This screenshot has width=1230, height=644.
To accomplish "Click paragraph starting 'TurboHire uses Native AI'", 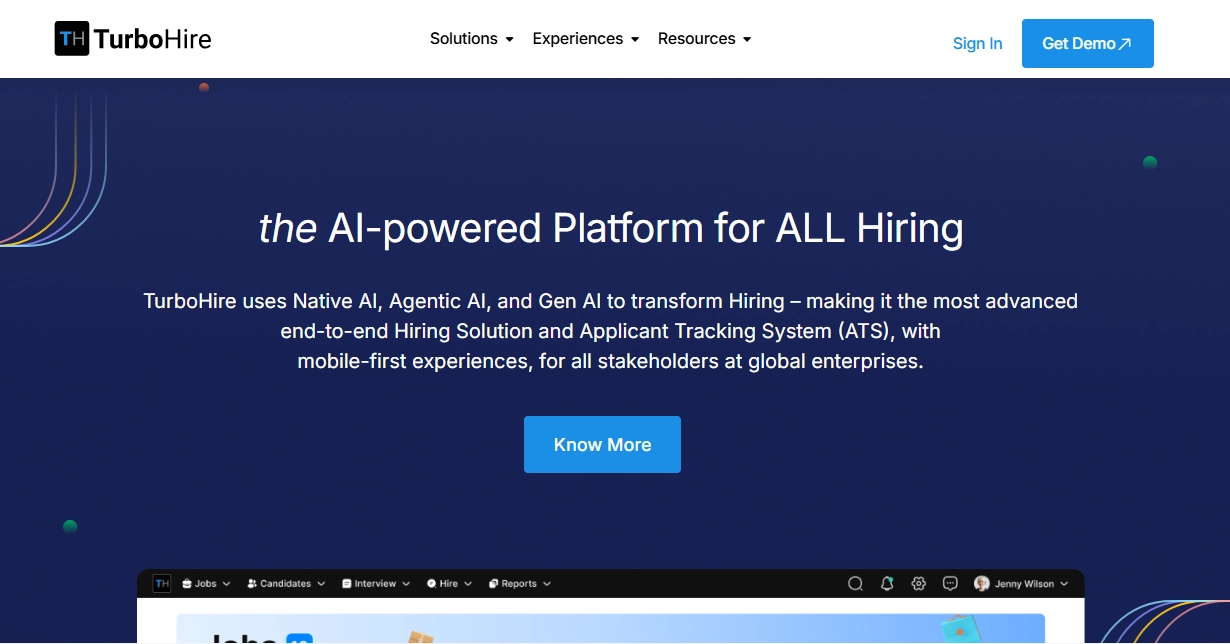I will (611, 331).
